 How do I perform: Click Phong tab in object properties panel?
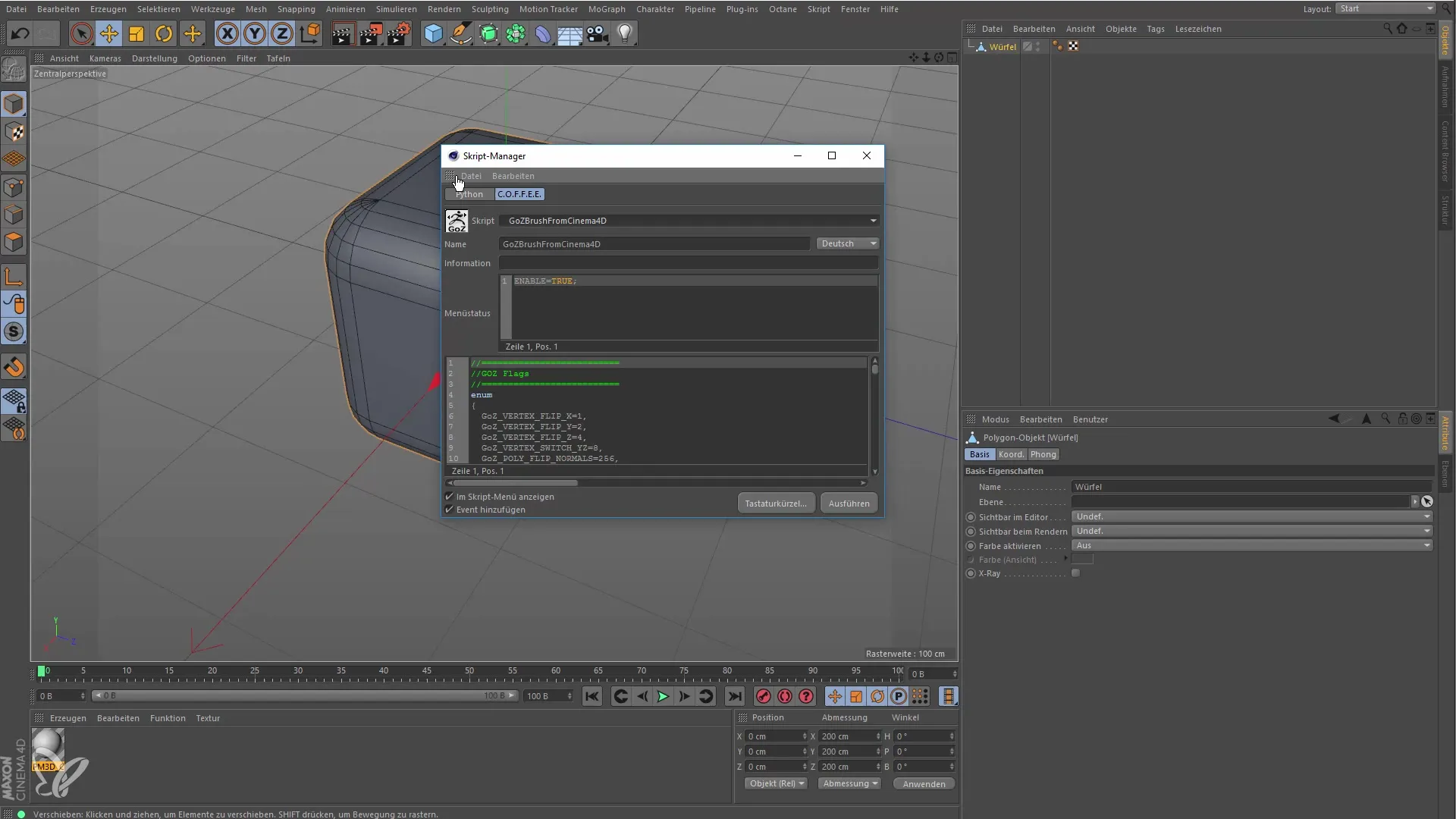tap(1044, 454)
